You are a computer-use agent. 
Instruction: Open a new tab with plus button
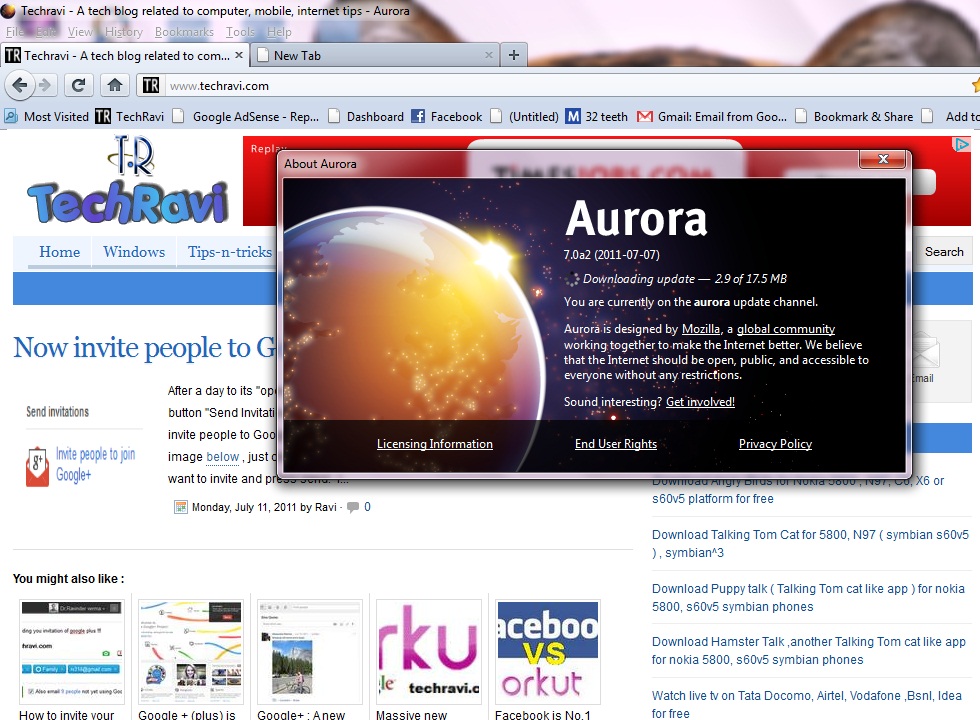[x=514, y=55]
